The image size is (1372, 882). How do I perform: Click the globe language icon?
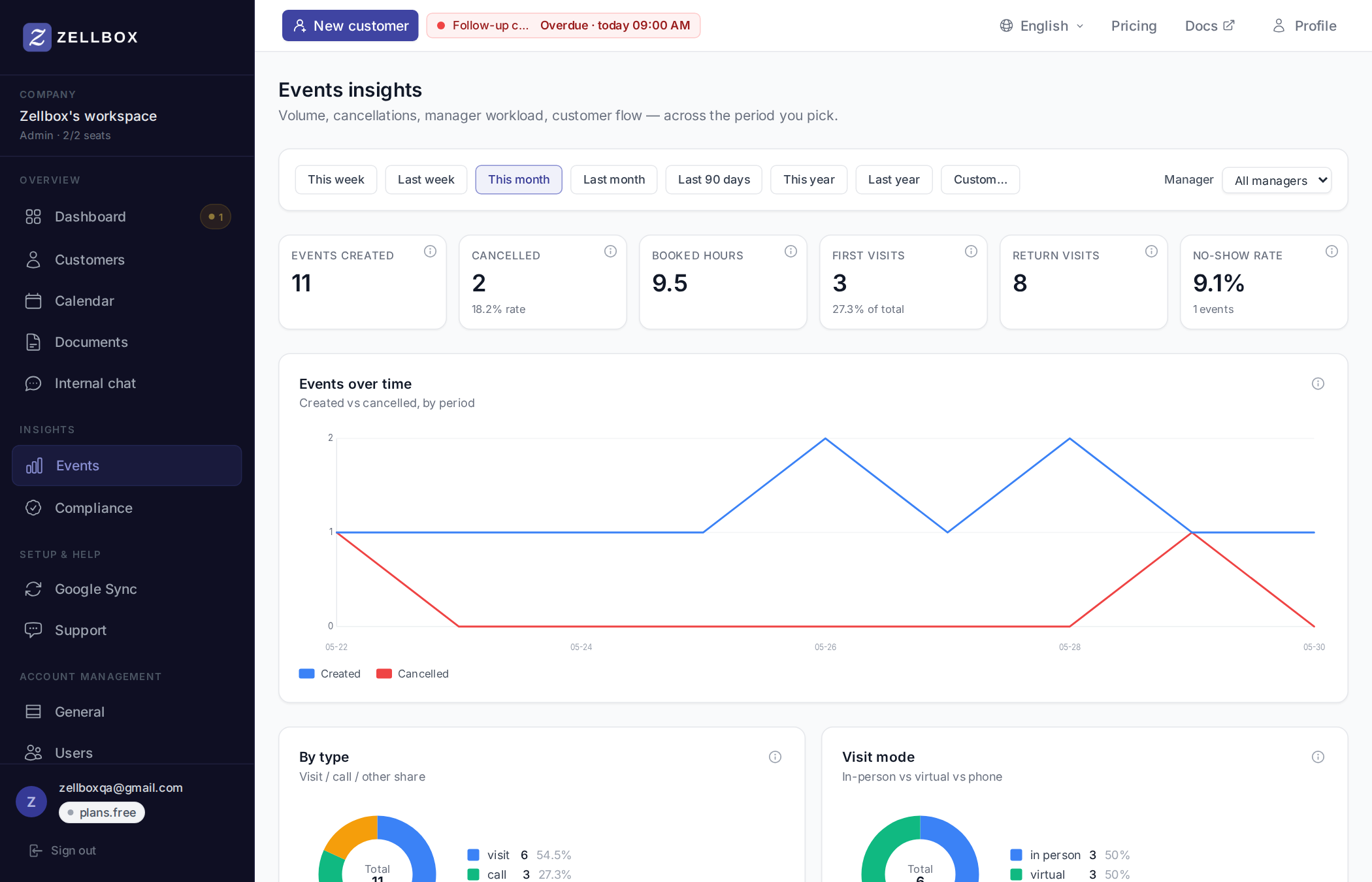coord(1007,25)
